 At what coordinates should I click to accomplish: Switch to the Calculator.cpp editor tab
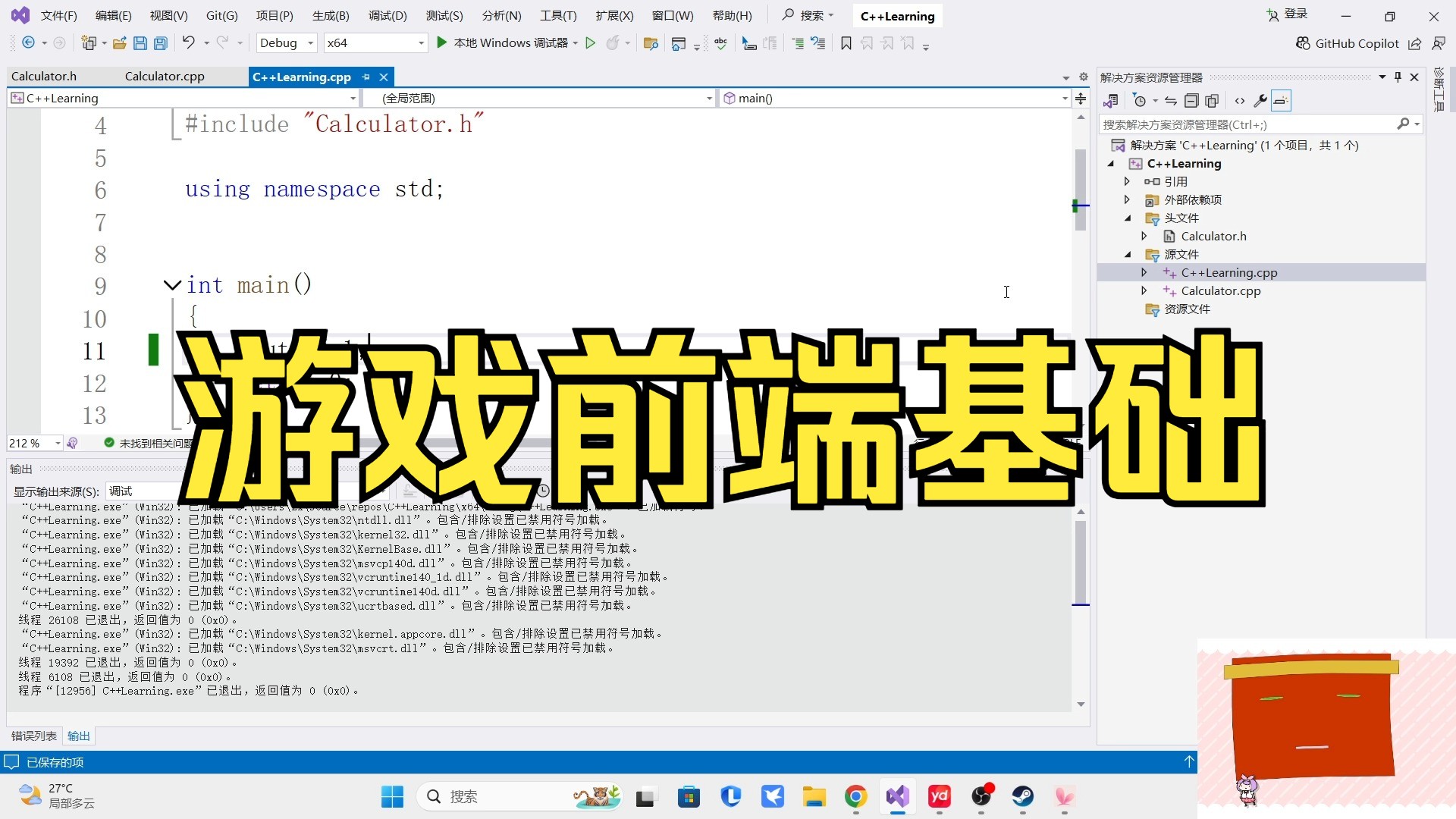(165, 77)
